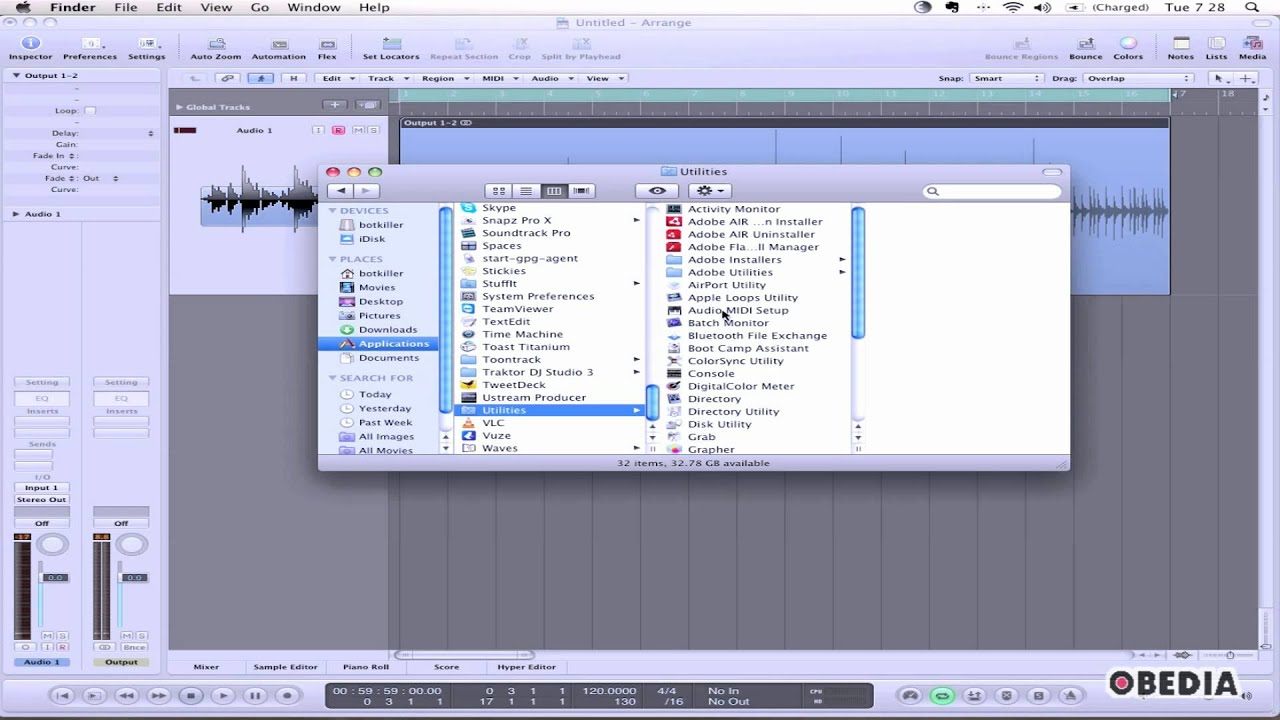This screenshot has width=1280, height=720.
Task: Go back in the Finder window
Action: 341,191
